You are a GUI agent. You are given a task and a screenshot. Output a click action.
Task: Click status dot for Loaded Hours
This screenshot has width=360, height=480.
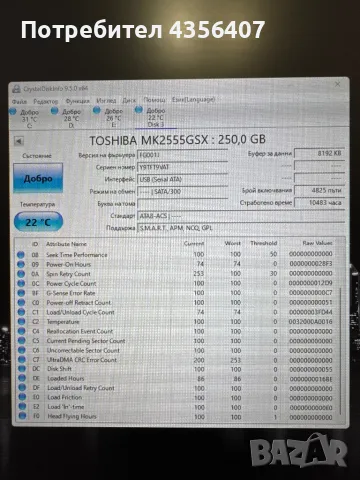pos(22,378)
